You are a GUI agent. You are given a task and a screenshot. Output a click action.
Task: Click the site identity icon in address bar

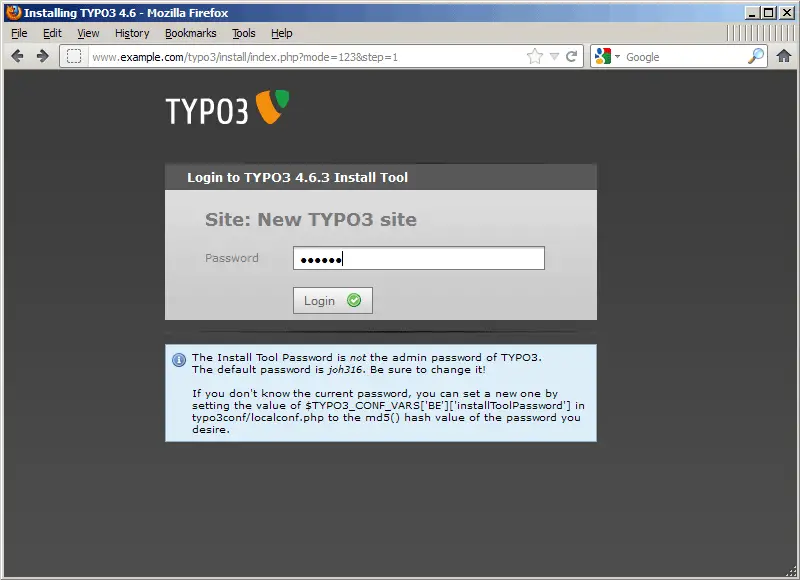[x=74, y=56]
